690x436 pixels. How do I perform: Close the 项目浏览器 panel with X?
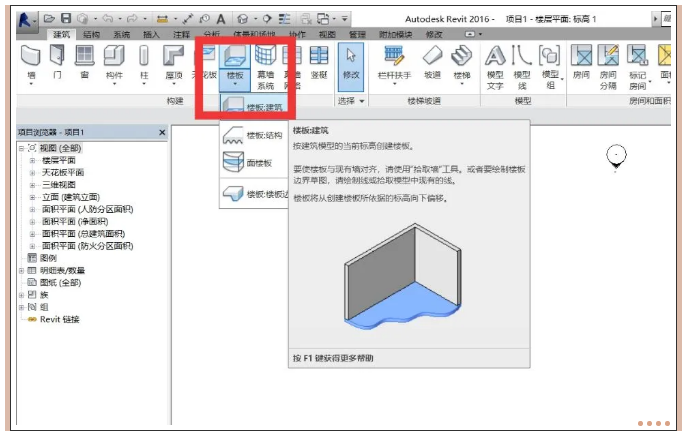point(162,132)
